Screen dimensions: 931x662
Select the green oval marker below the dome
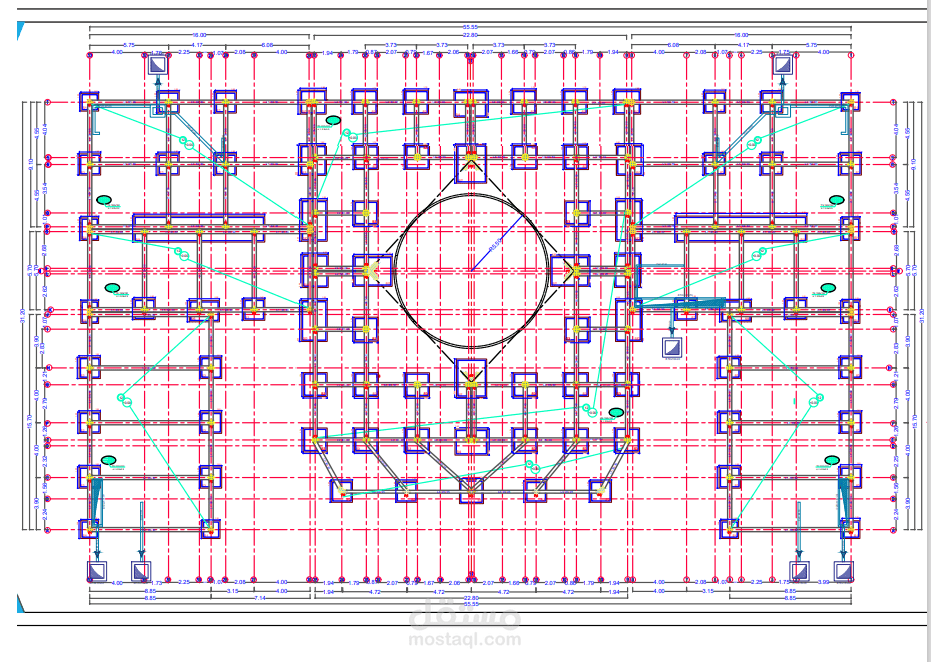pos(616,412)
